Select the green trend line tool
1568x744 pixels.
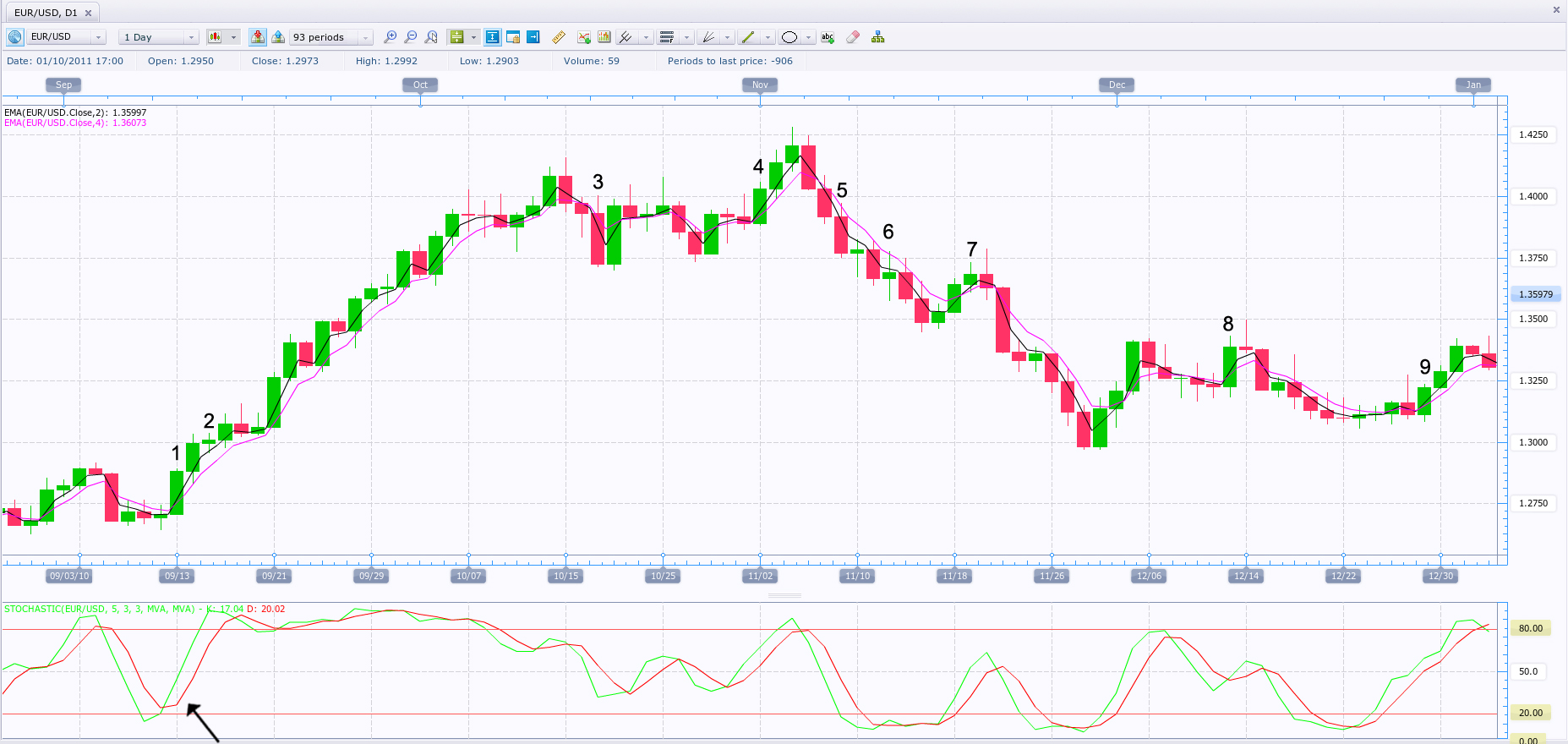[747, 37]
